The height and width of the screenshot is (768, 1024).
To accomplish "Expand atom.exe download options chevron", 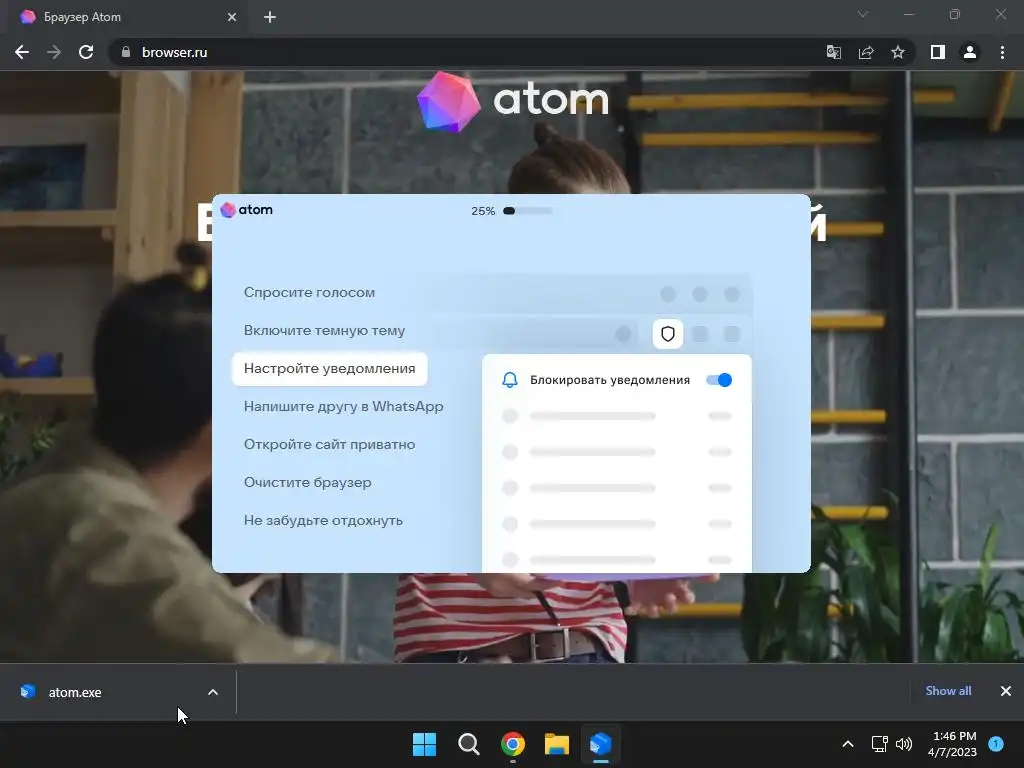I will coord(213,692).
